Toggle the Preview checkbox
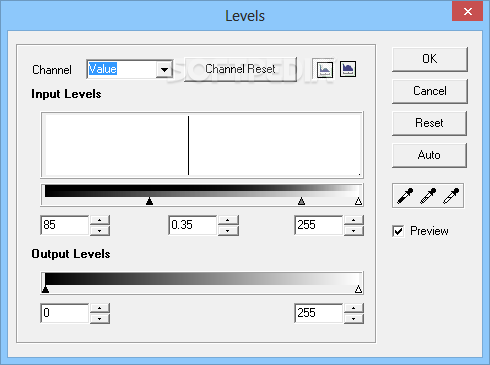This screenshot has width=490, height=365. pyautogui.click(x=398, y=231)
